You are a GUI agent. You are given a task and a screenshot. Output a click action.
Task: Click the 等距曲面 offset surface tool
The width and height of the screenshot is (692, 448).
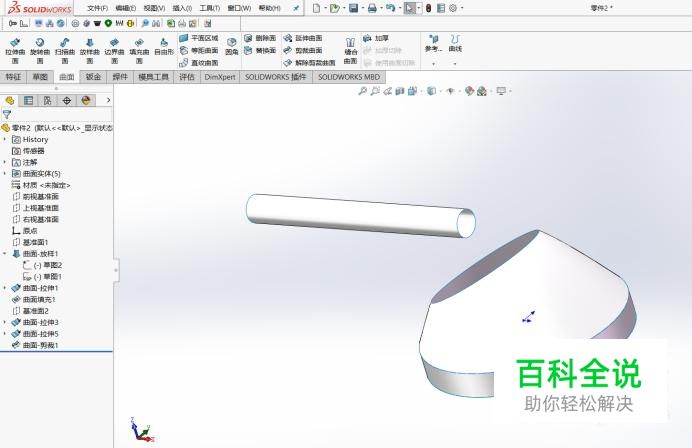click(x=199, y=51)
